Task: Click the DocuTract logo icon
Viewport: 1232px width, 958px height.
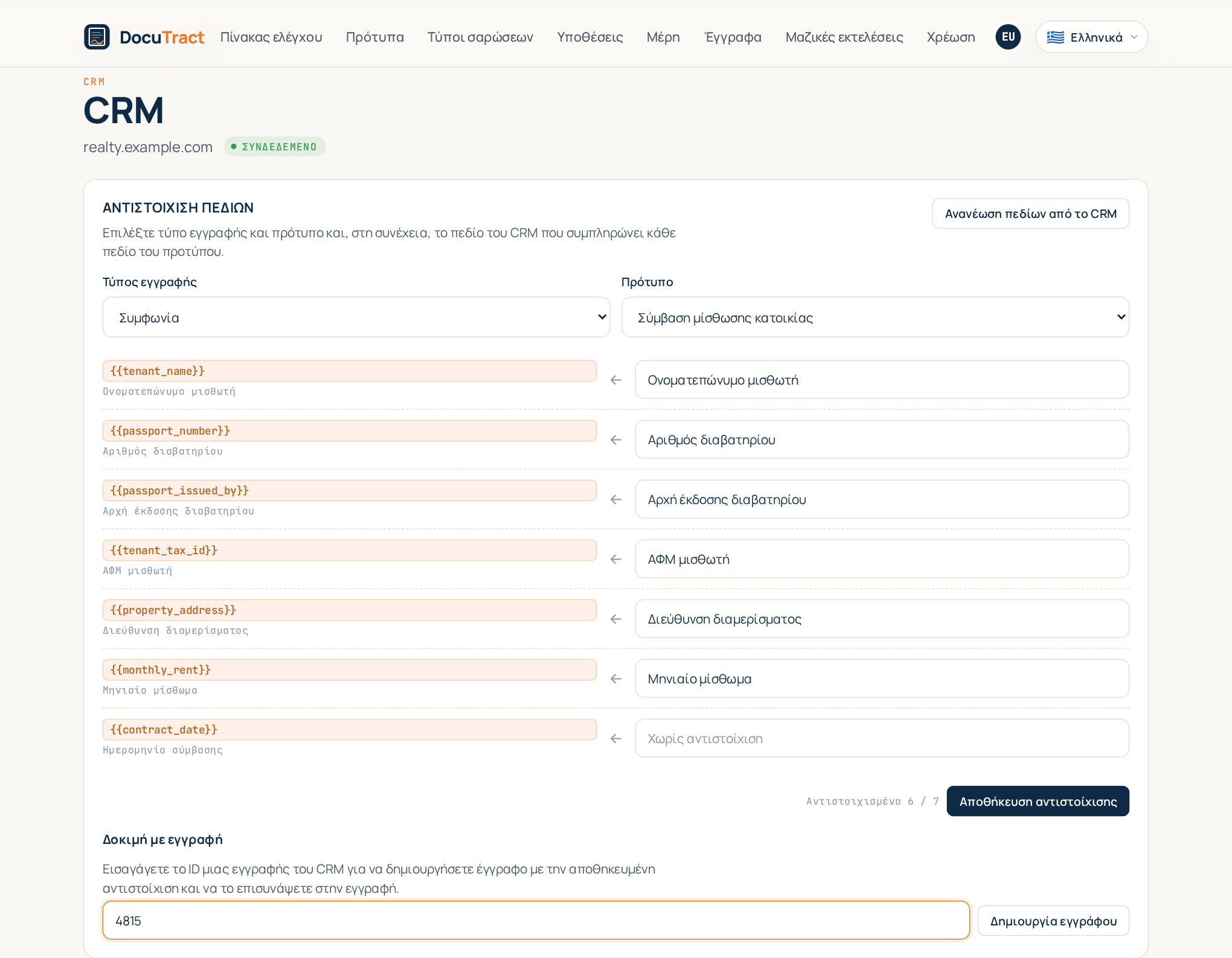Action: 97,37
